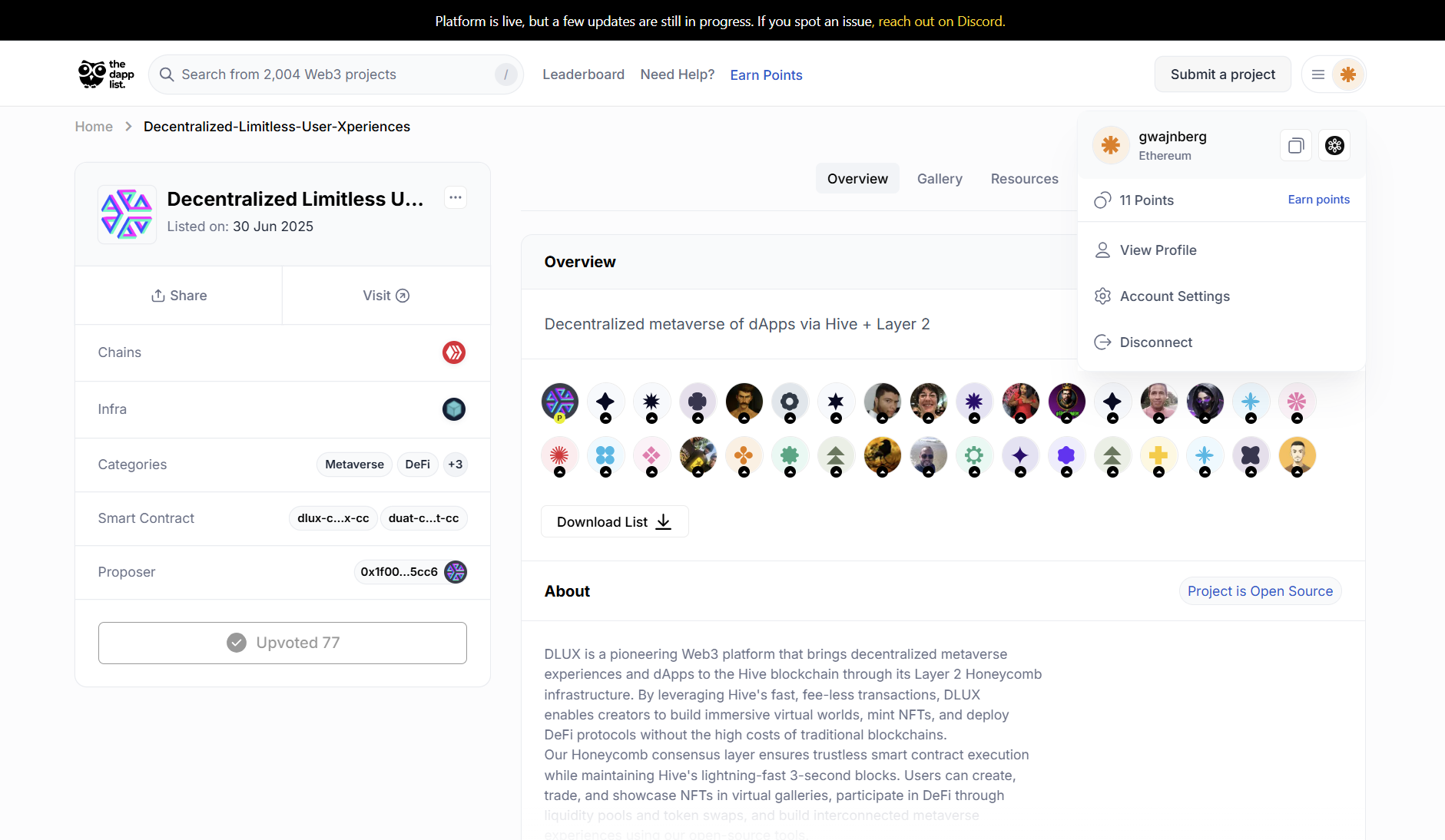Viewport: 1445px width, 840px height.
Task: Switch to the Gallery tab
Action: click(x=940, y=179)
